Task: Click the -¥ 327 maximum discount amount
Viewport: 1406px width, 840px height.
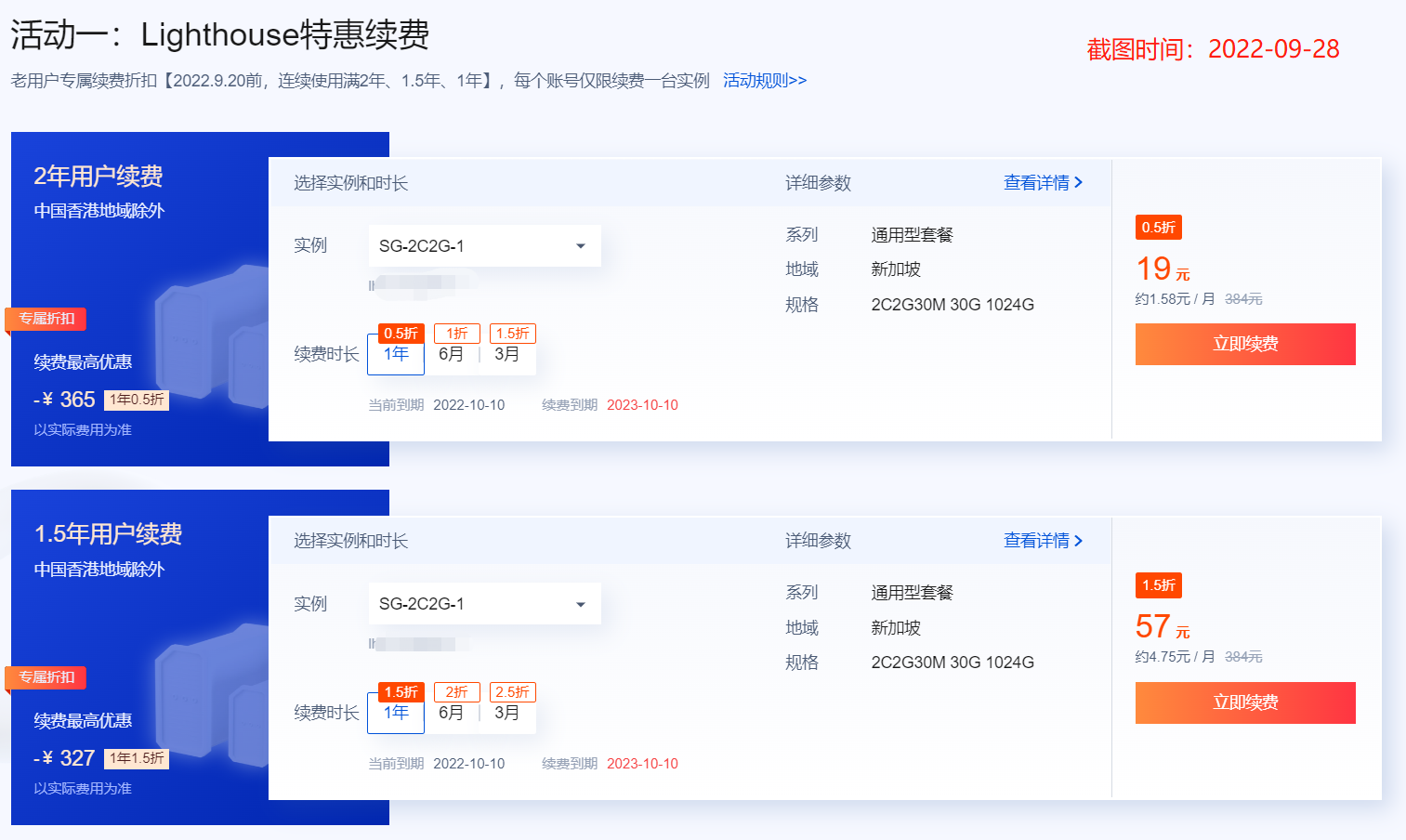Action: click(x=64, y=758)
